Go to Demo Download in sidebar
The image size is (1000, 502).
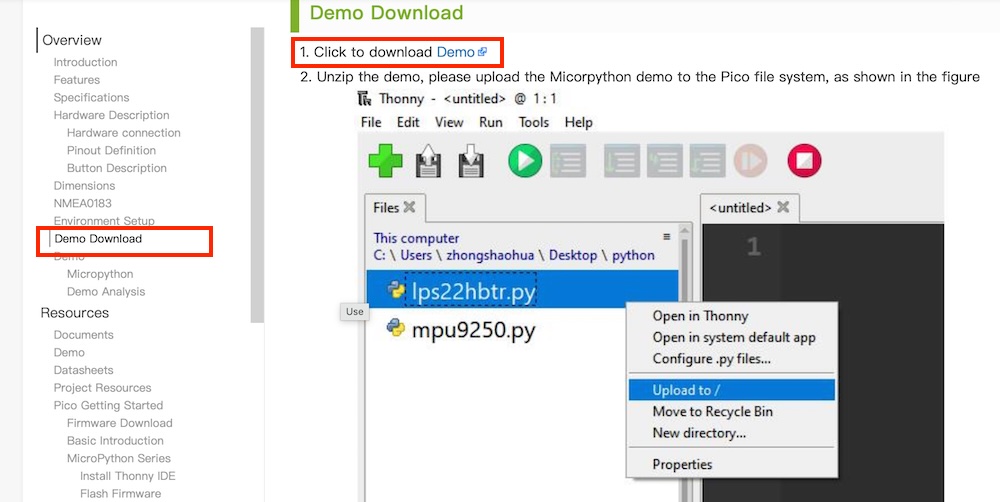tap(98, 239)
